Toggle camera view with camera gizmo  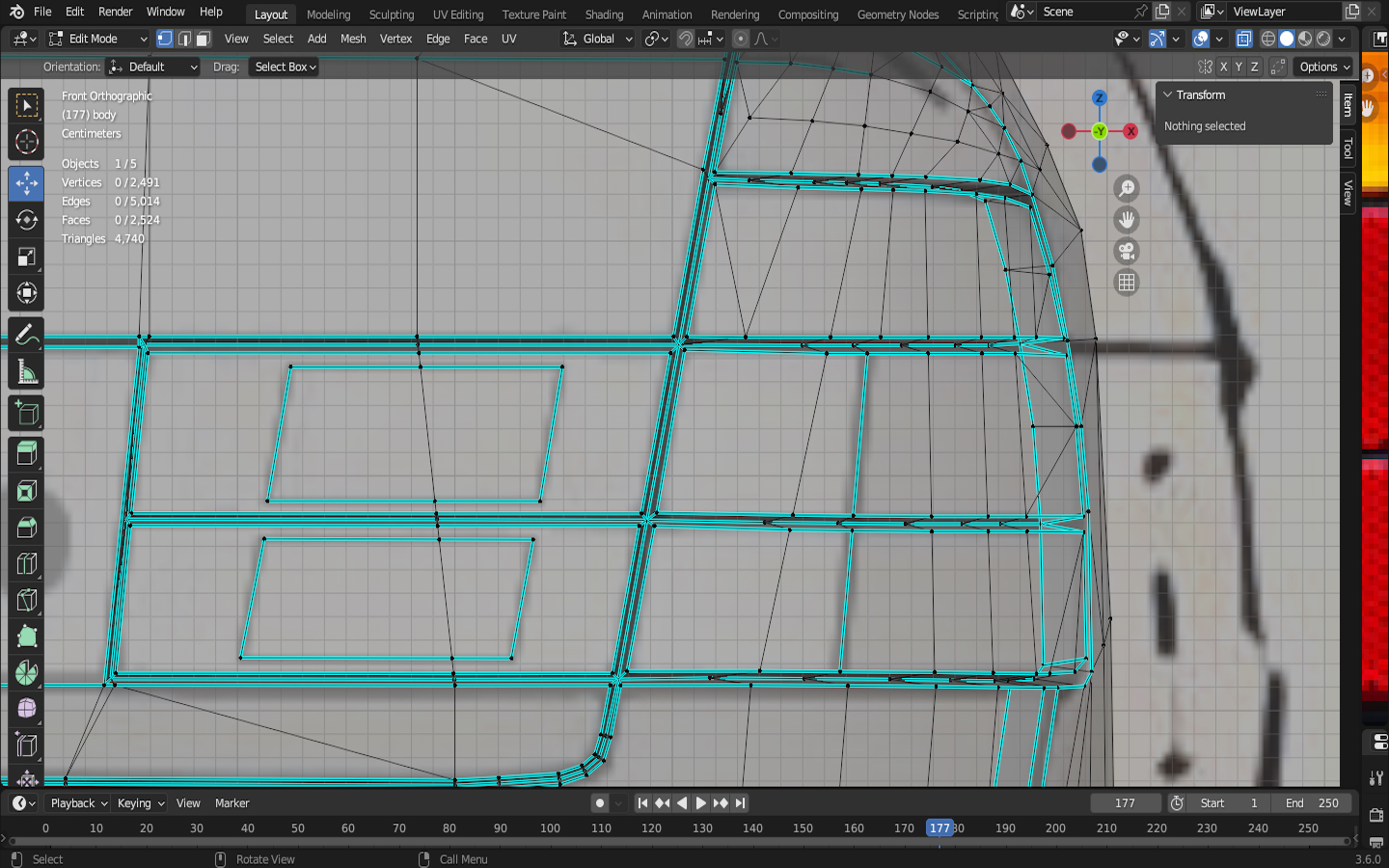click(1126, 252)
